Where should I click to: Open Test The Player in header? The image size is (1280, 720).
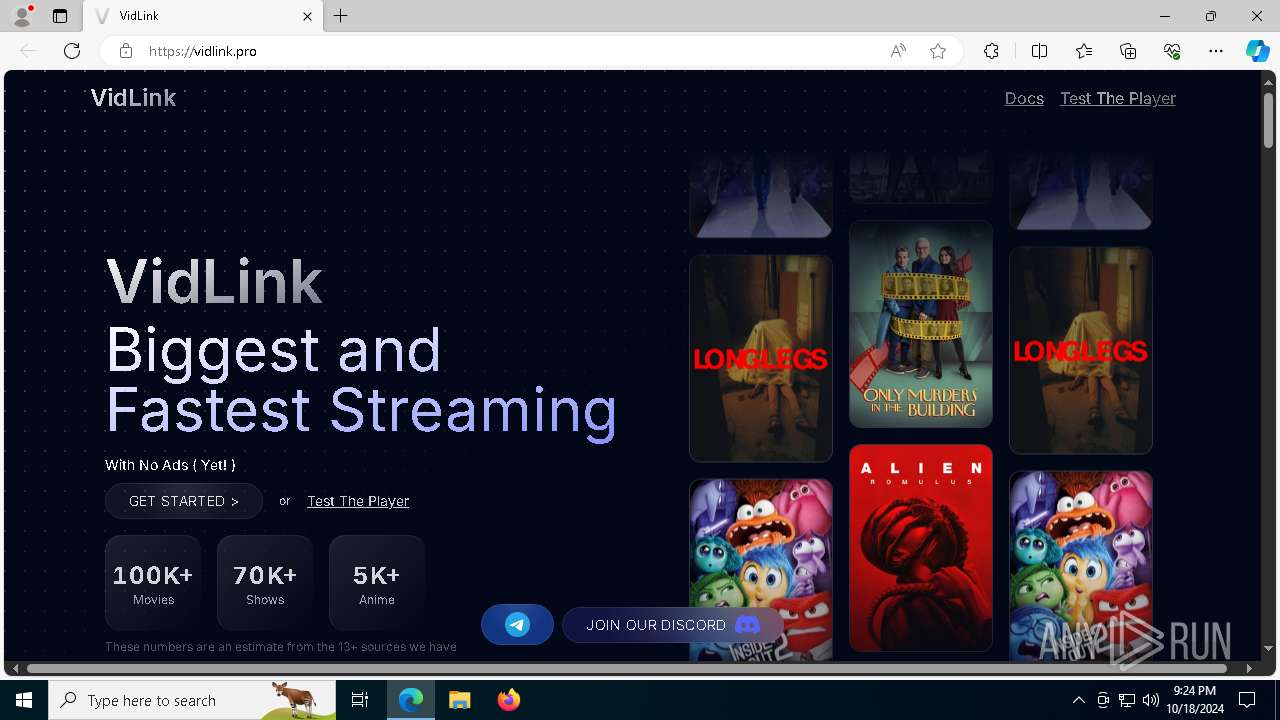1118,98
